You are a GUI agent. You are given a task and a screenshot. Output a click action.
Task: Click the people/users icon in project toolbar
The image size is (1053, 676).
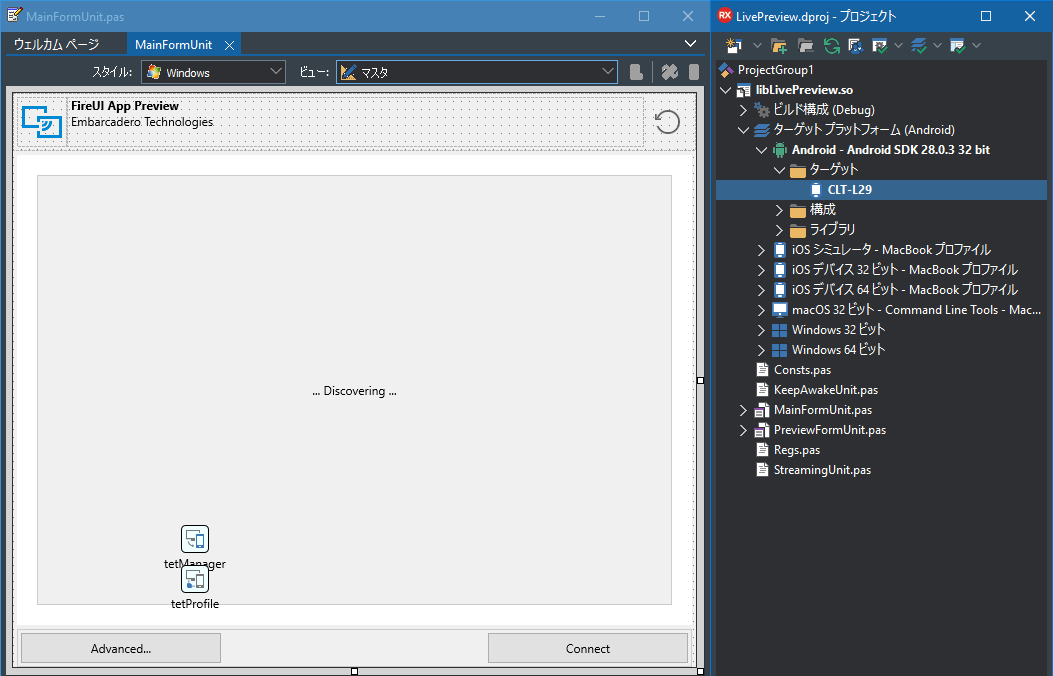pyautogui.click(x=856, y=46)
